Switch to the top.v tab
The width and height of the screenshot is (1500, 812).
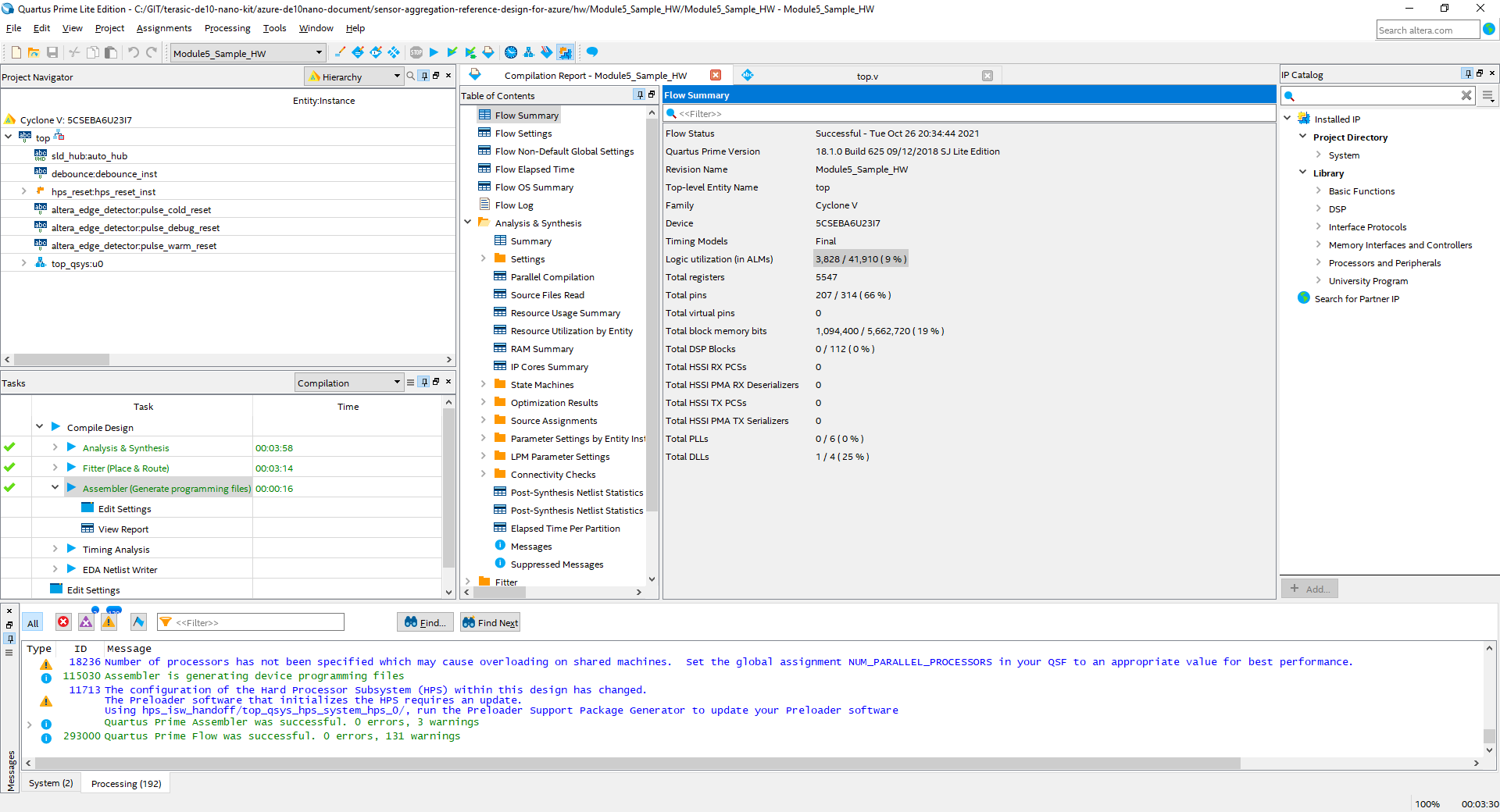click(x=866, y=77)
